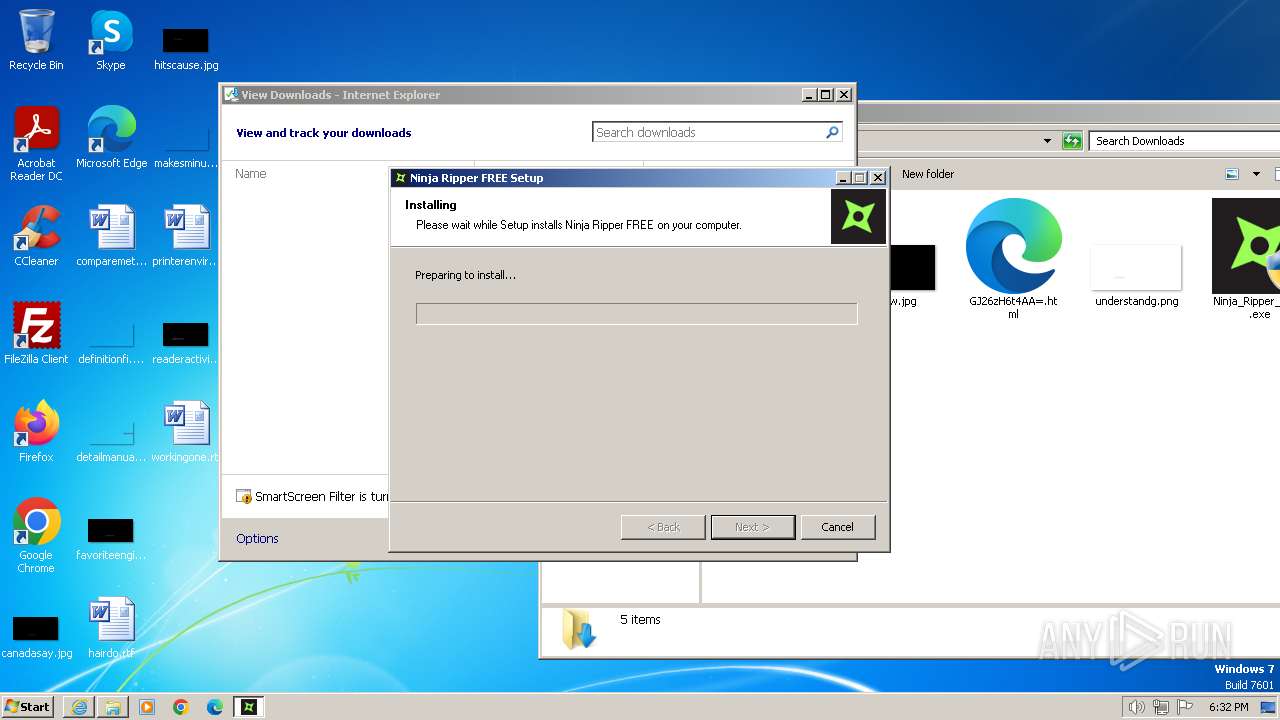
Task: Change view icon in Explorer toolbar
Action: [1232, 174]
